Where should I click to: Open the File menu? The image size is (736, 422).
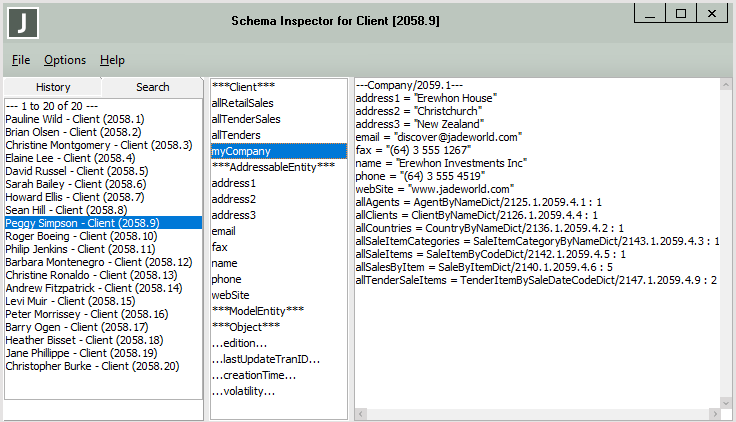21,60
